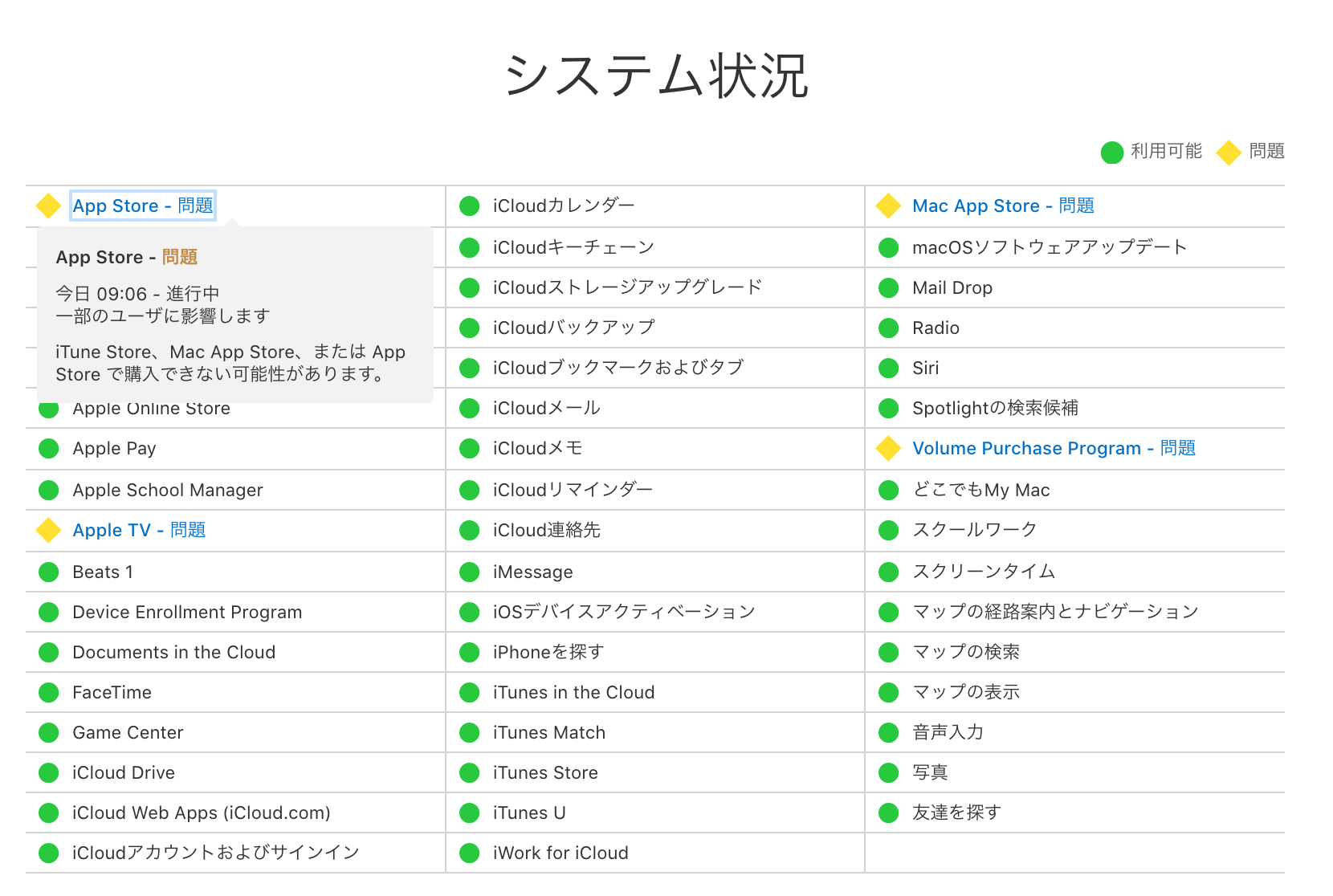Click green status dot beside Radio
This screenshot has height=896, width=1333.
click(x=889, y=328)
